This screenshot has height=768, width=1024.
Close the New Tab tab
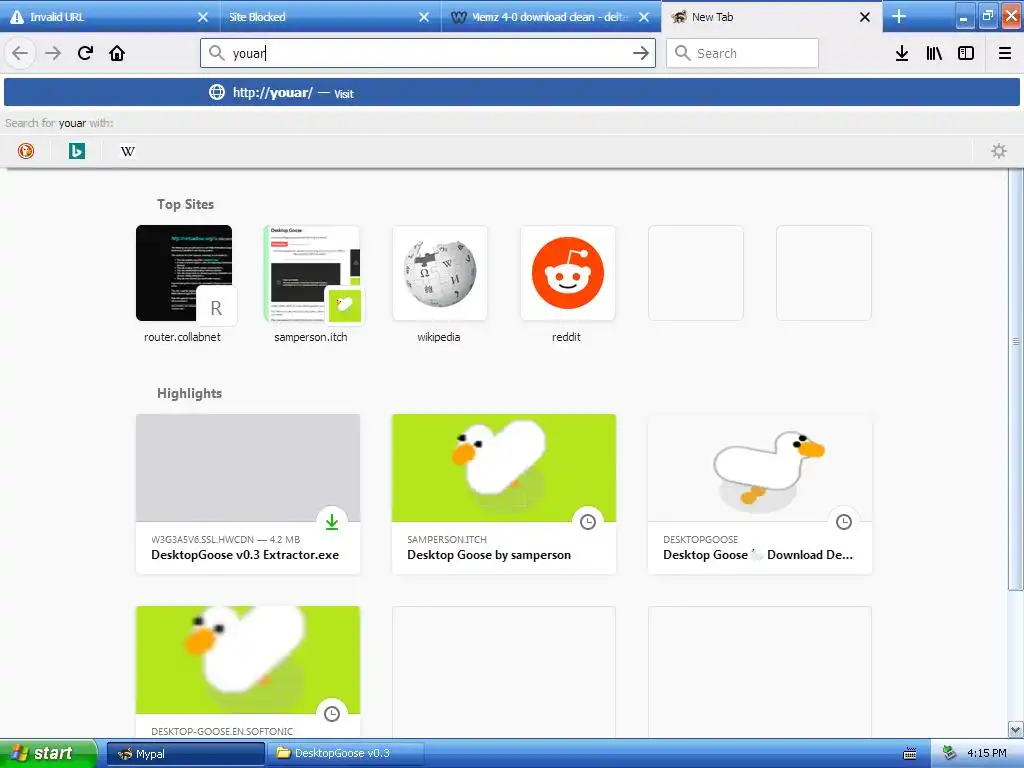coord(865,17)
